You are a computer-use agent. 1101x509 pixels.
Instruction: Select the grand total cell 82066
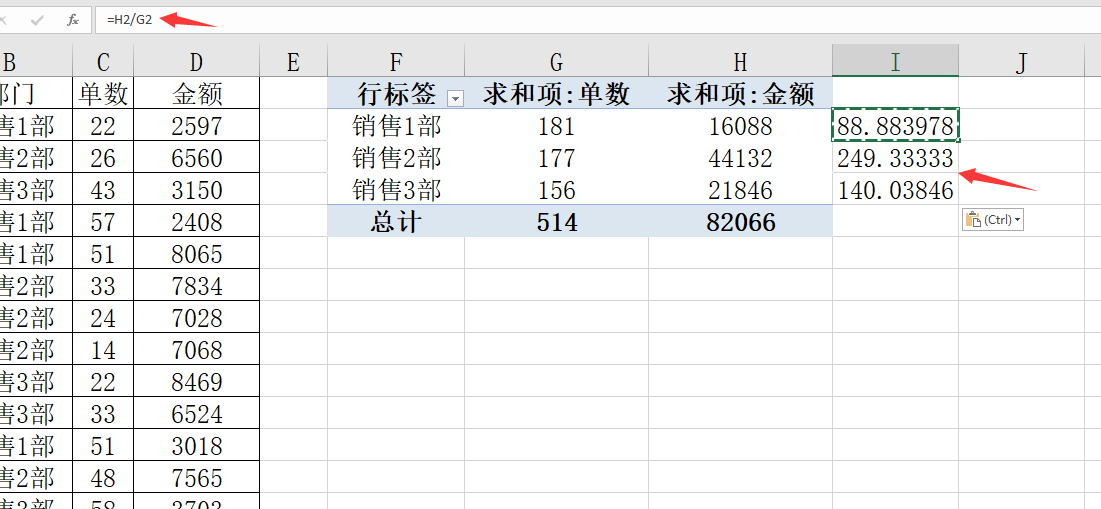click(x=740, y=222)
